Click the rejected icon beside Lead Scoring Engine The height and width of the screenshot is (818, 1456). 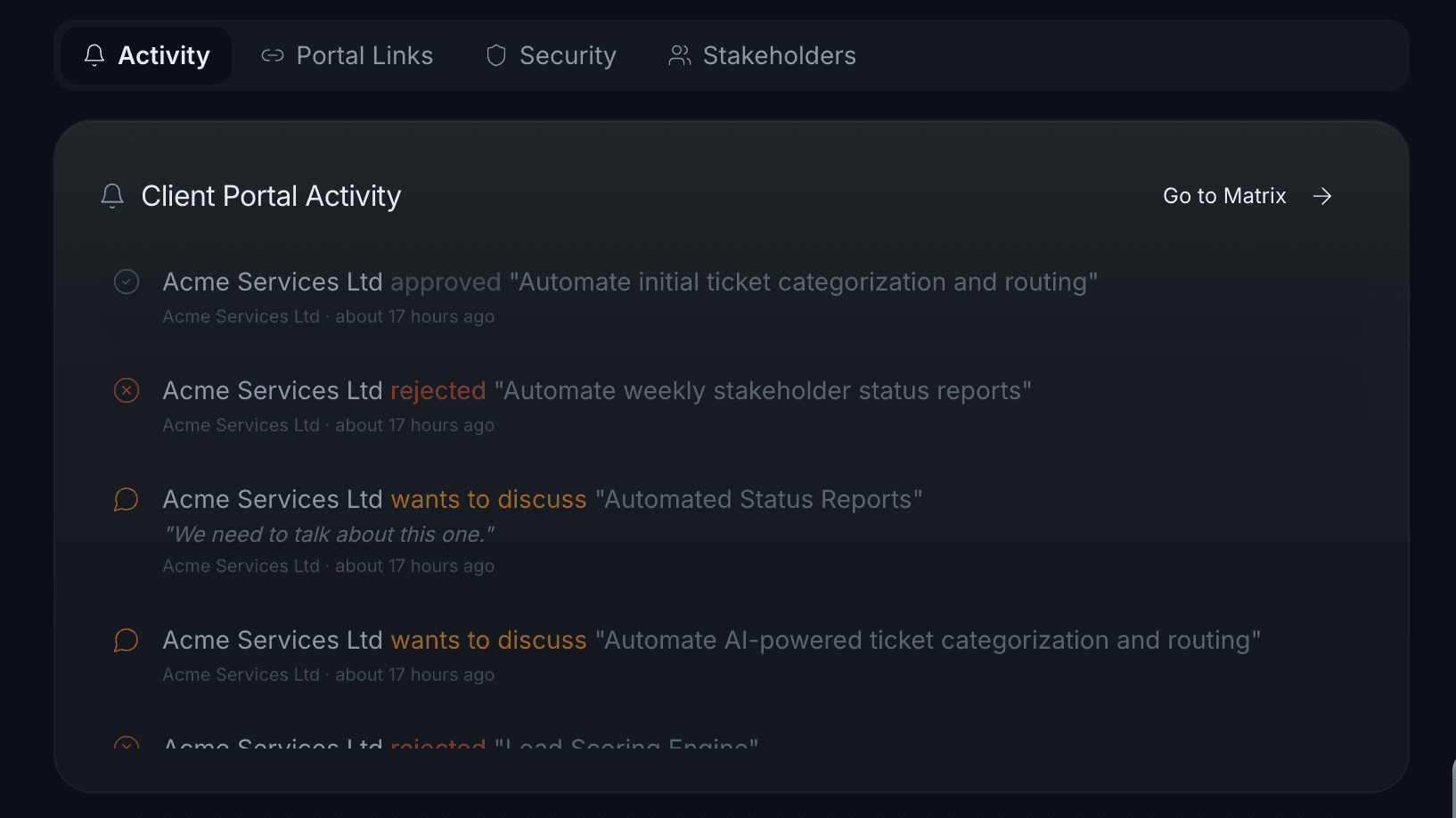(127, 747)
